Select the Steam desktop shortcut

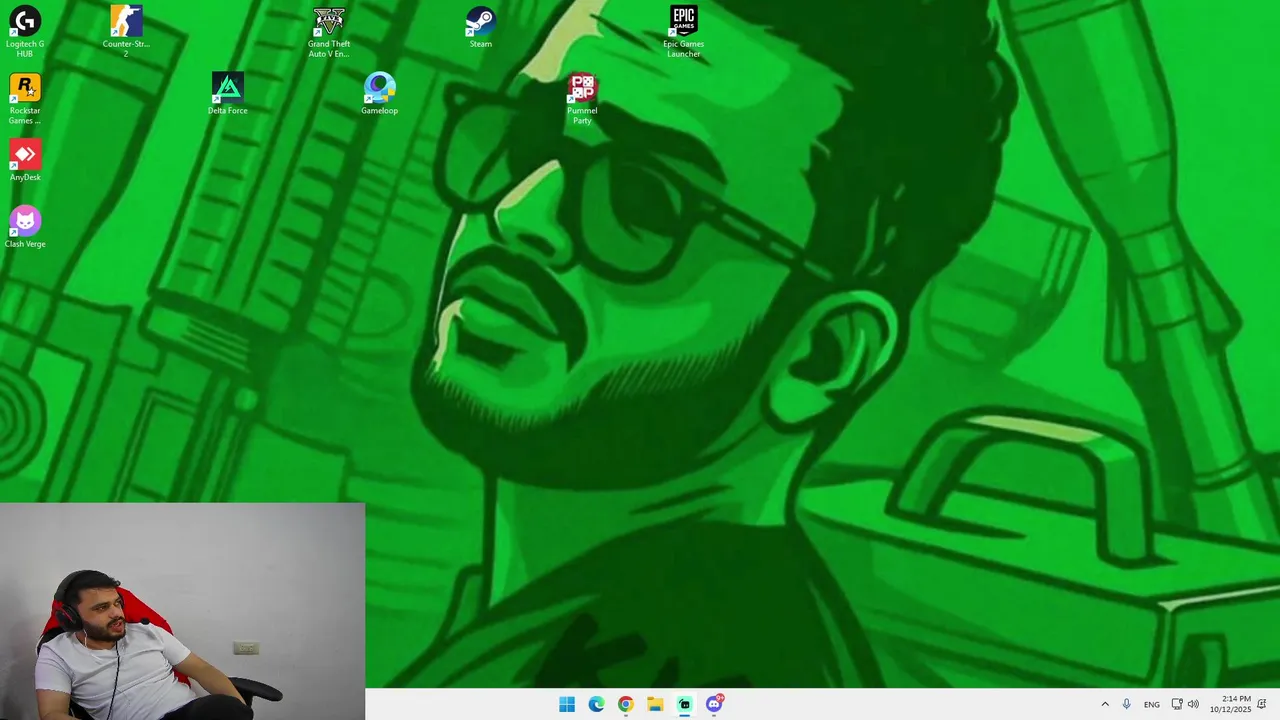click(x=481, y=27)
